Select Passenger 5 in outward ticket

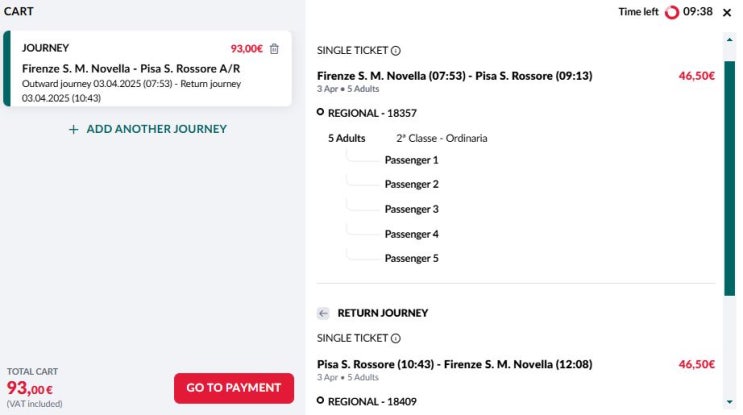(411, 258)
